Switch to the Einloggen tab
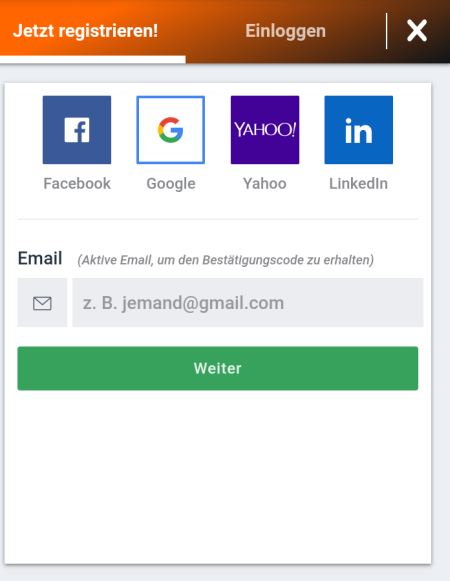 pos(285,31)
